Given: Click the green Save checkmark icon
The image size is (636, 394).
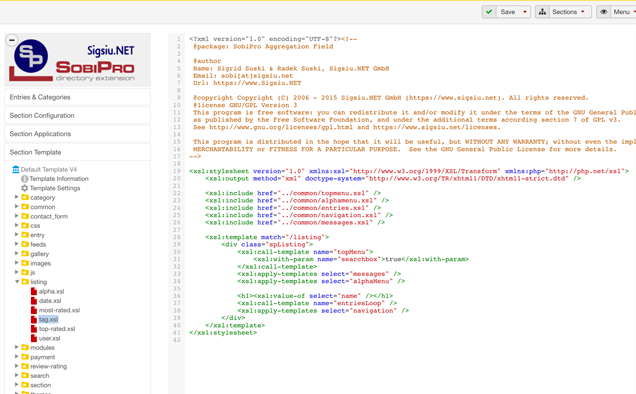Looking at the screenshot, I should pos(489,12).
